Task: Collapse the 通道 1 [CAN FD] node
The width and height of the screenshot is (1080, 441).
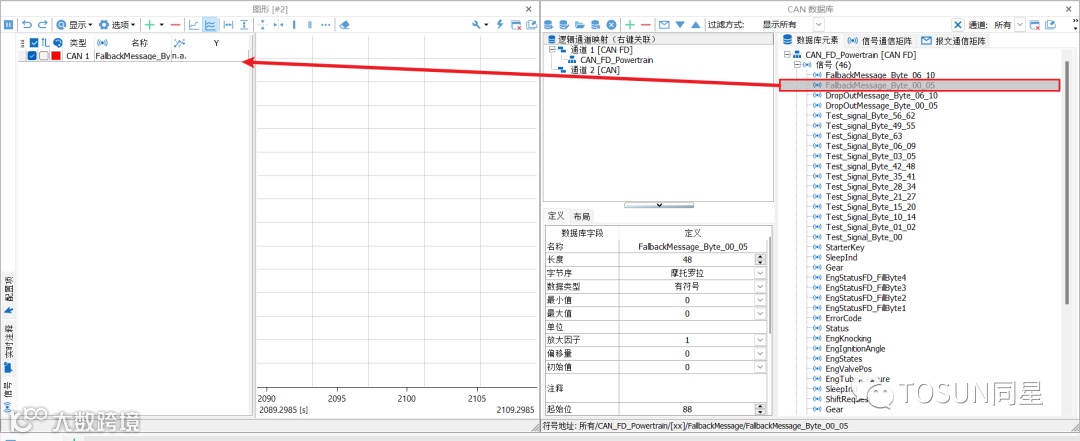Action: [552, 50]
